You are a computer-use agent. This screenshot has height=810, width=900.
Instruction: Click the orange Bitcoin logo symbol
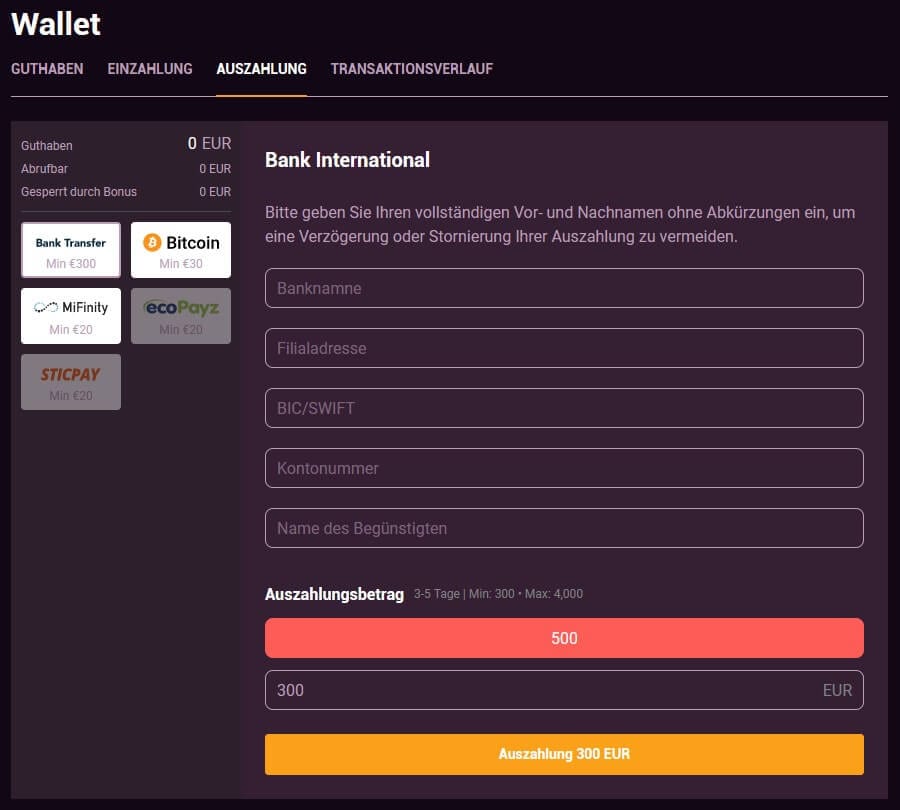point(152,241)
